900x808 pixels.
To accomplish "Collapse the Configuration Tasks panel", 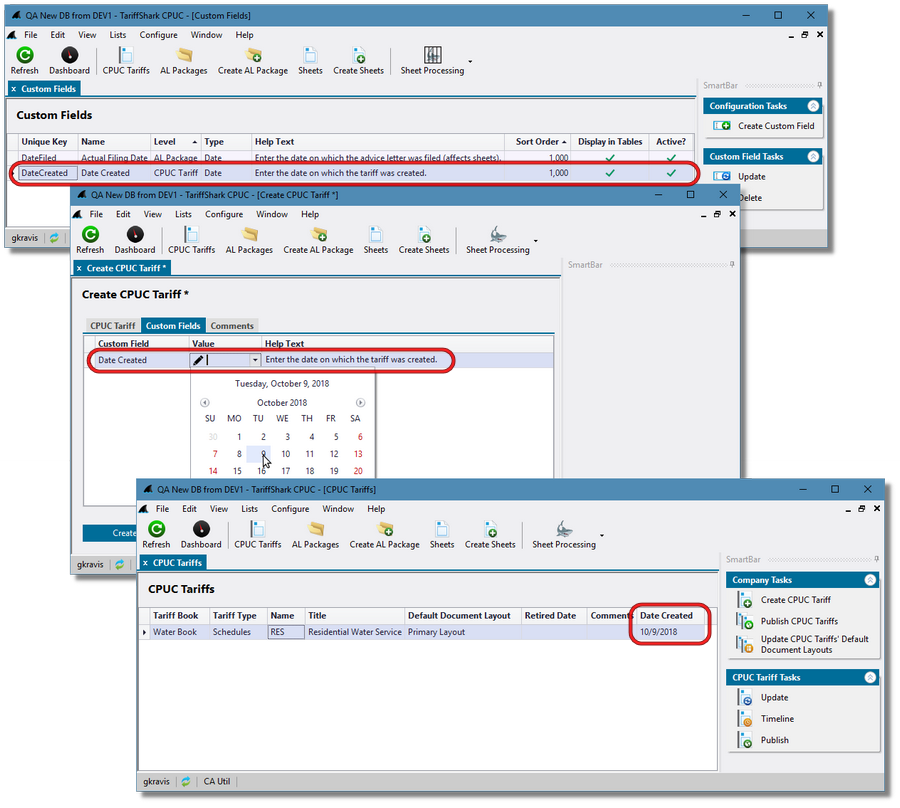I will (x=813, y=106).
